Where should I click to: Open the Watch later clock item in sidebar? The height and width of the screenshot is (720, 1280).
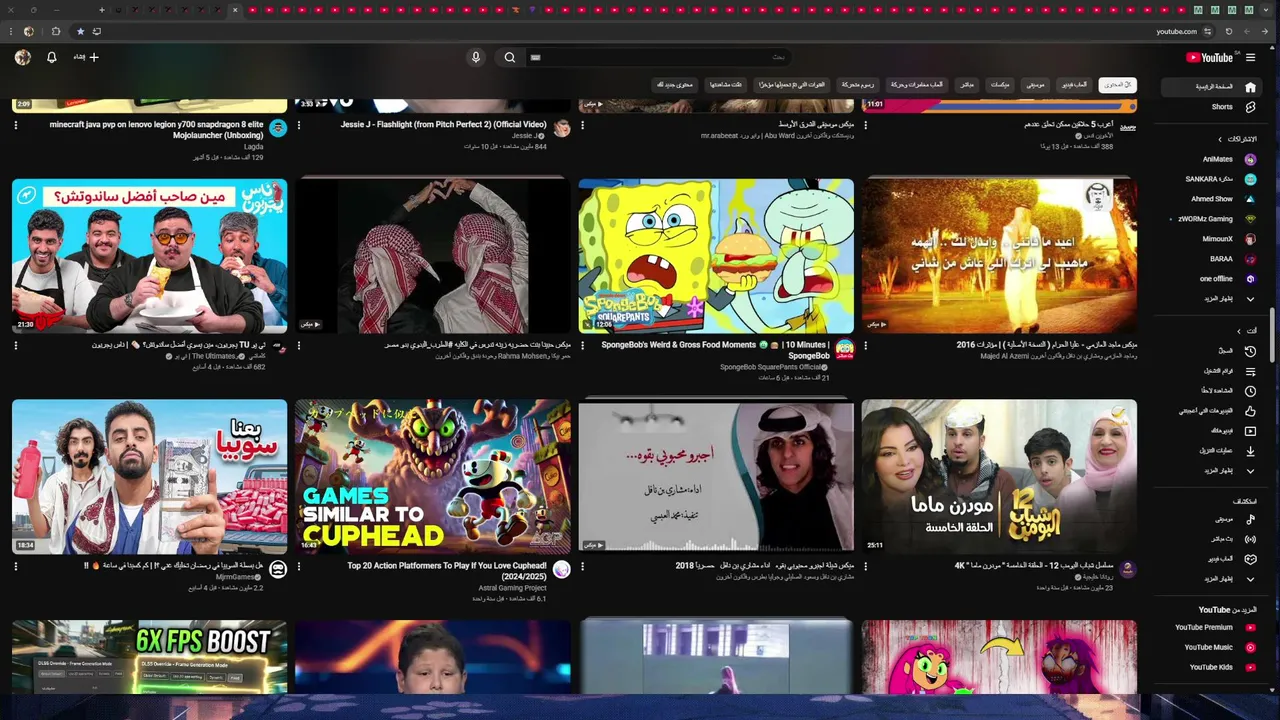1250,391
